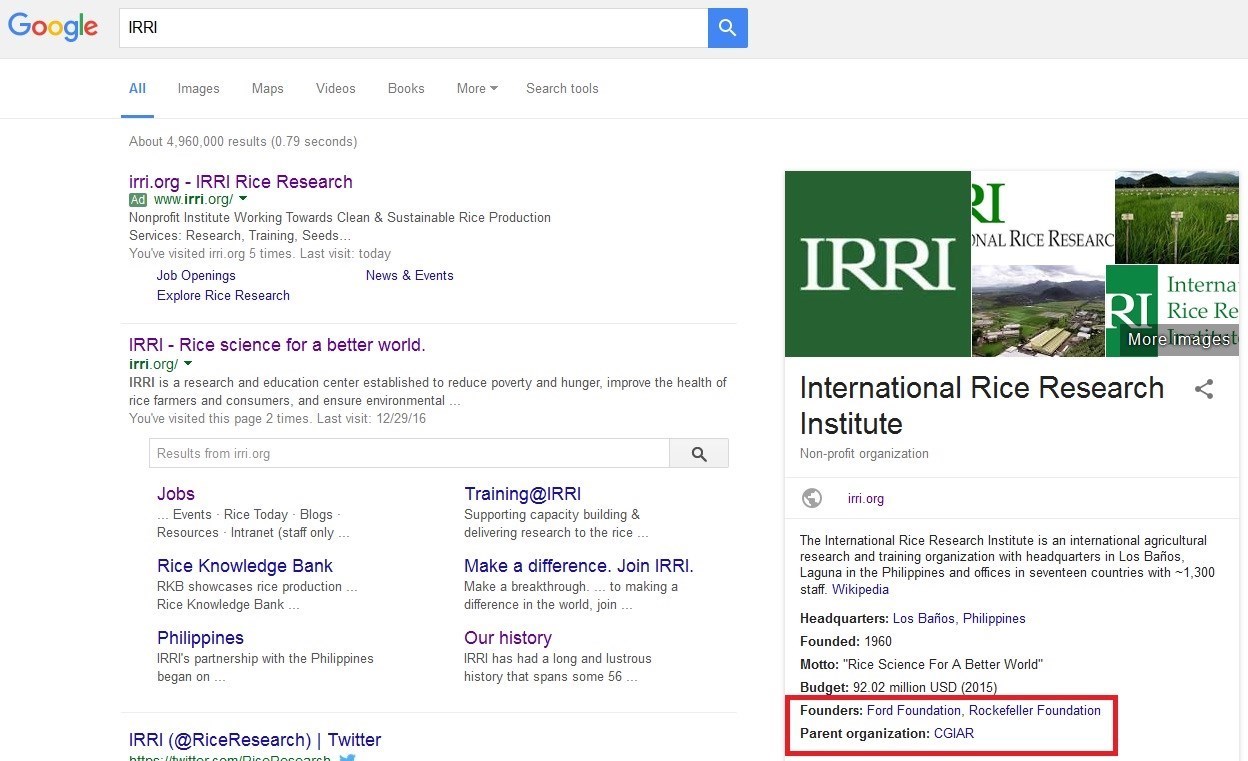Click the Google logo

(53, 27)
